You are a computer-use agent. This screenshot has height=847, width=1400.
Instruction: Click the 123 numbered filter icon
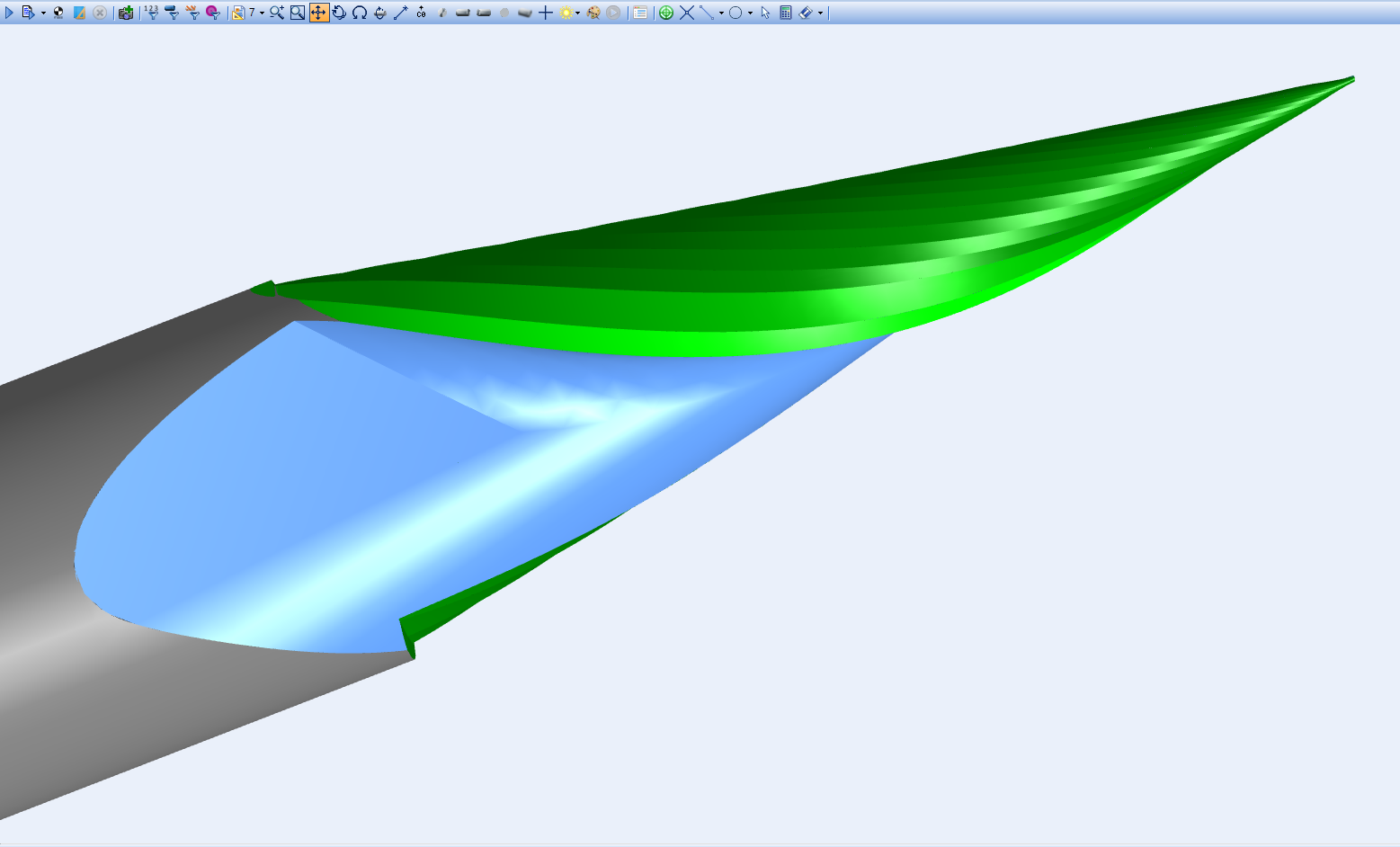tap(151, 13)
